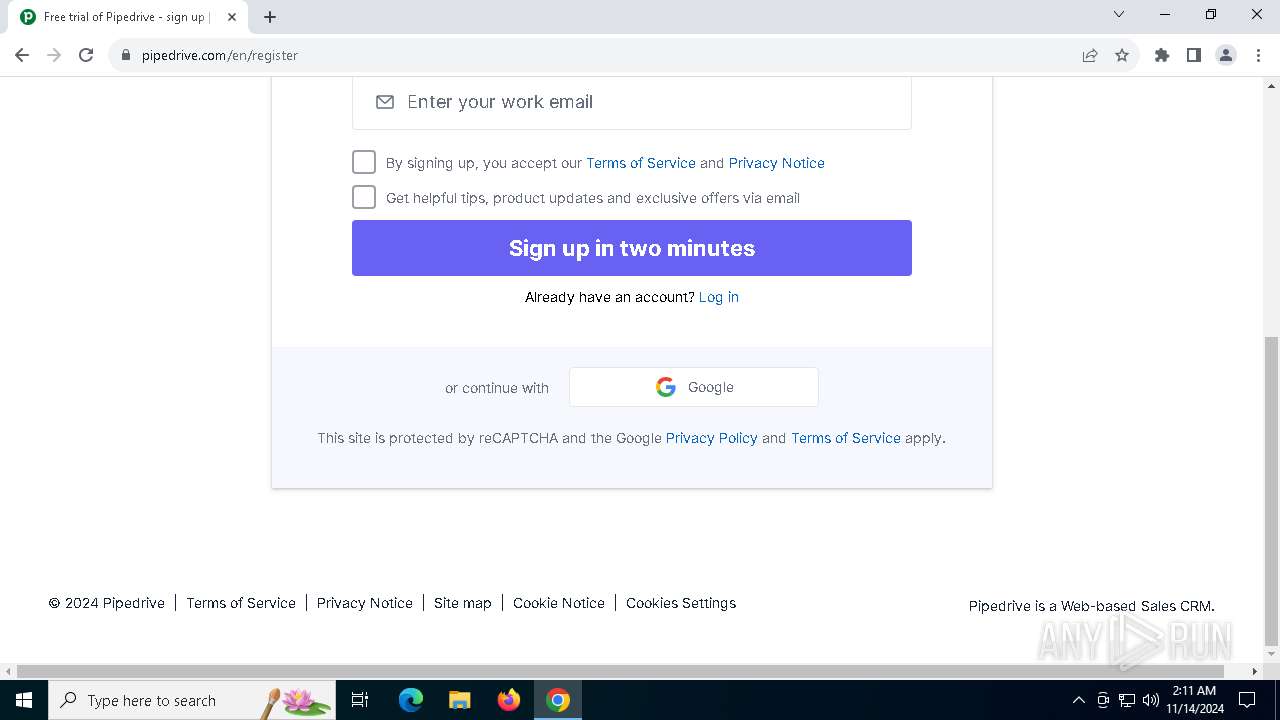Bookmark this page with the star icon

click(x=1122, y=55)
